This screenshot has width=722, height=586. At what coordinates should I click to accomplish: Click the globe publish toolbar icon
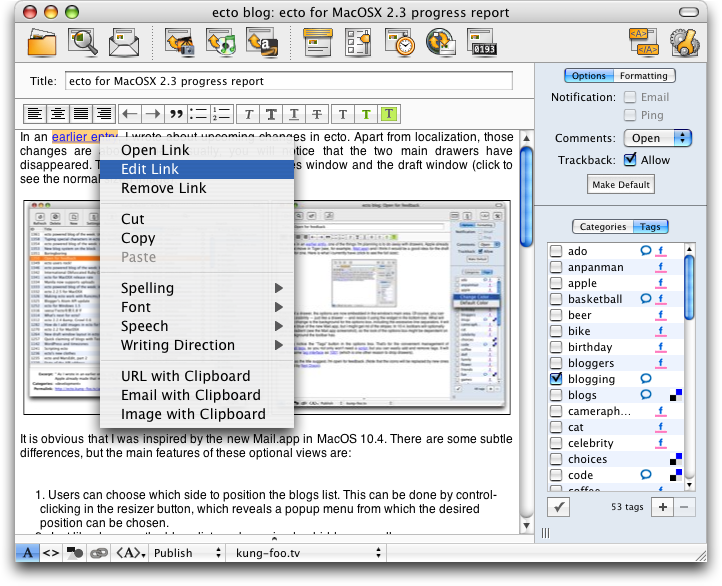click(x=441, y=42)
